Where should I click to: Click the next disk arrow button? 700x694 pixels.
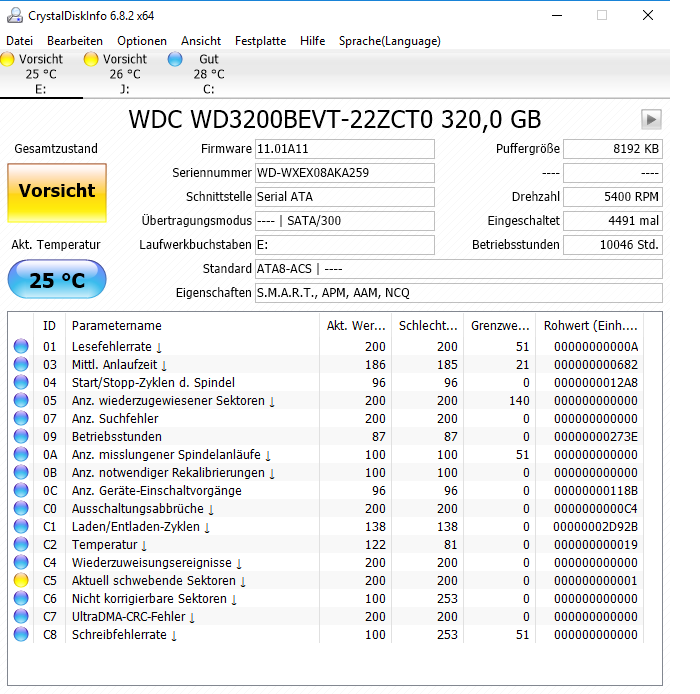(651, 120)
